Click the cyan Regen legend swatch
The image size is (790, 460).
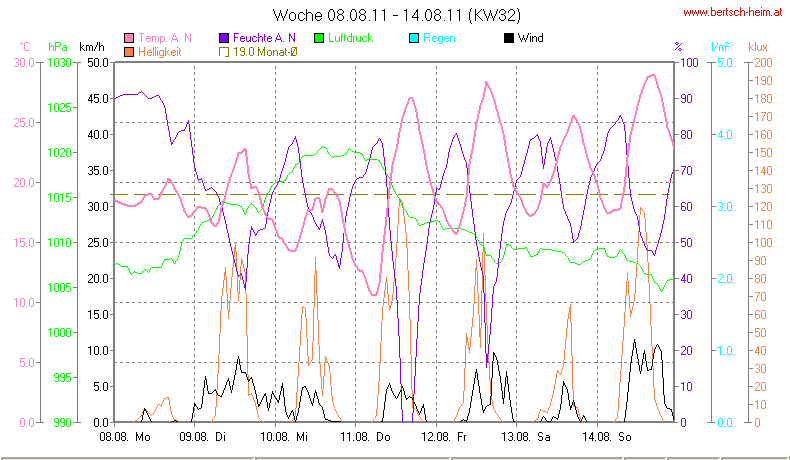tap(414, 38)
